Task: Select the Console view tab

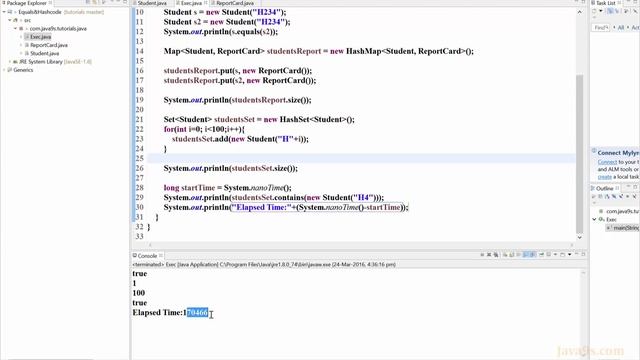Action: coord(147,256)
